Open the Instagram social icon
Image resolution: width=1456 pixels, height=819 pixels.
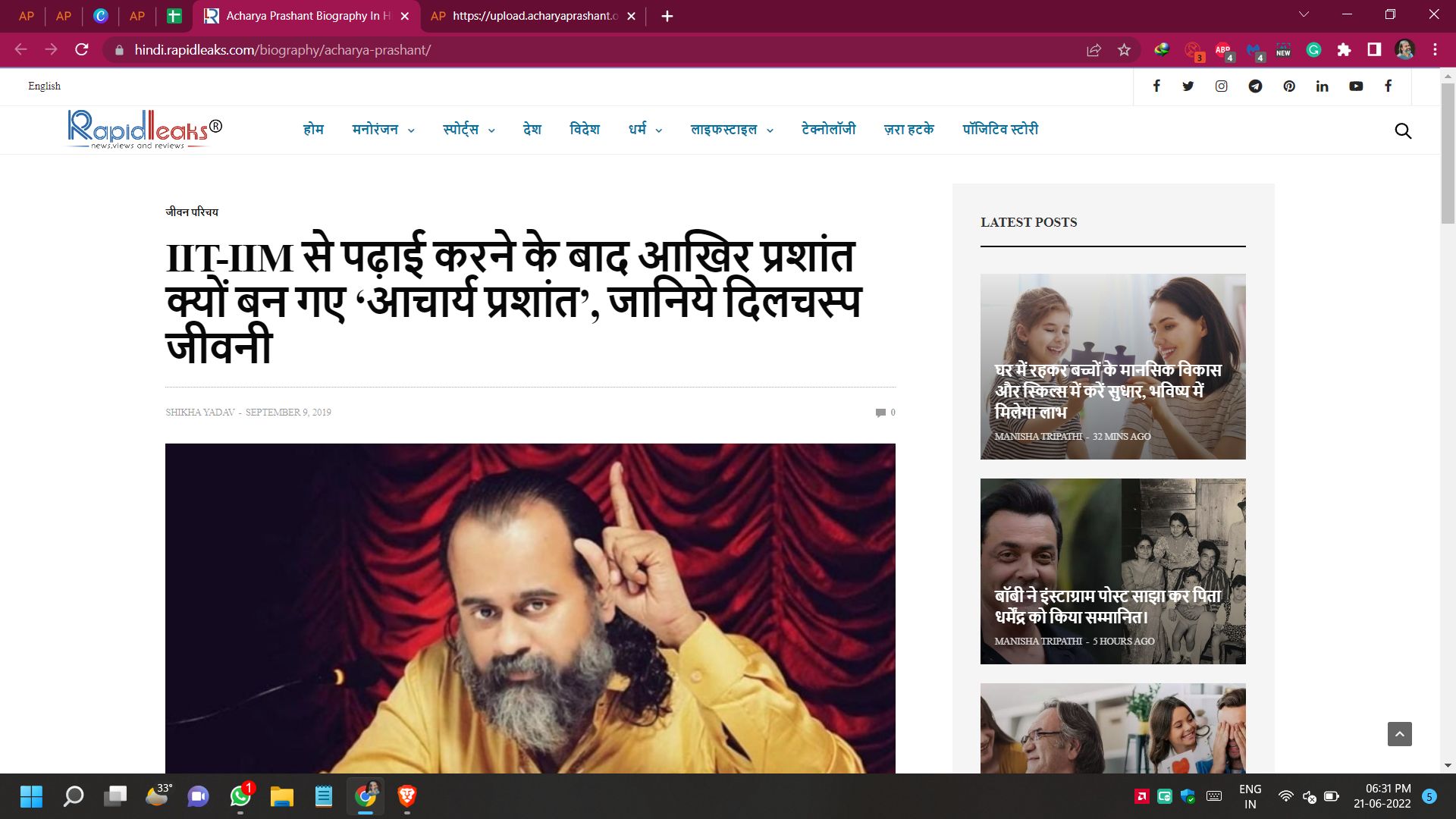click(1221, 86)
